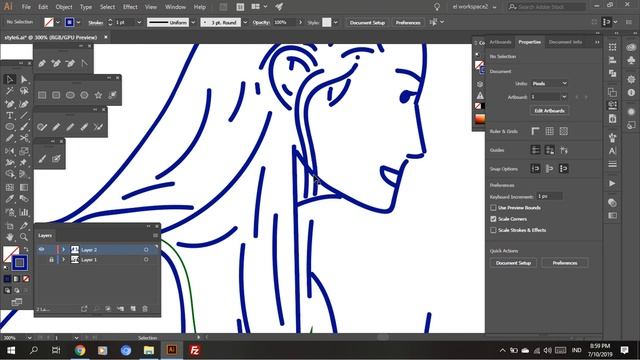Open the Layers panel menu icon

[155, 236]
